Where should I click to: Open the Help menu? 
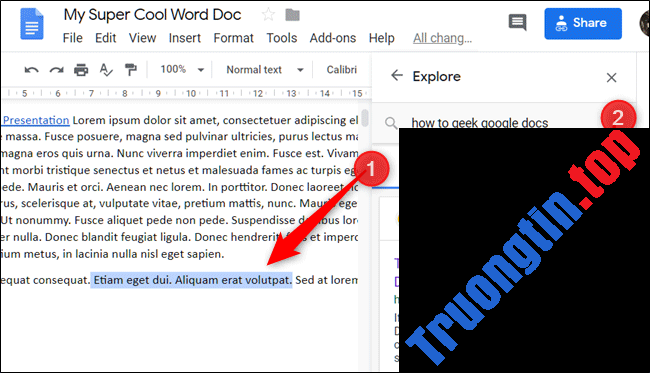pos(381,38)
